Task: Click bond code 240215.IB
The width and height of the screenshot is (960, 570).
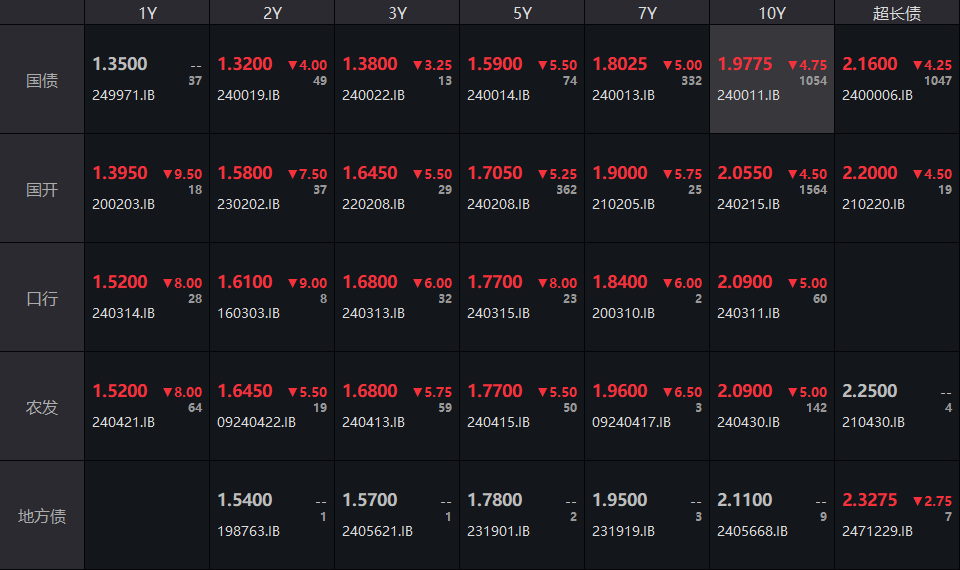Action: point(748,204)
